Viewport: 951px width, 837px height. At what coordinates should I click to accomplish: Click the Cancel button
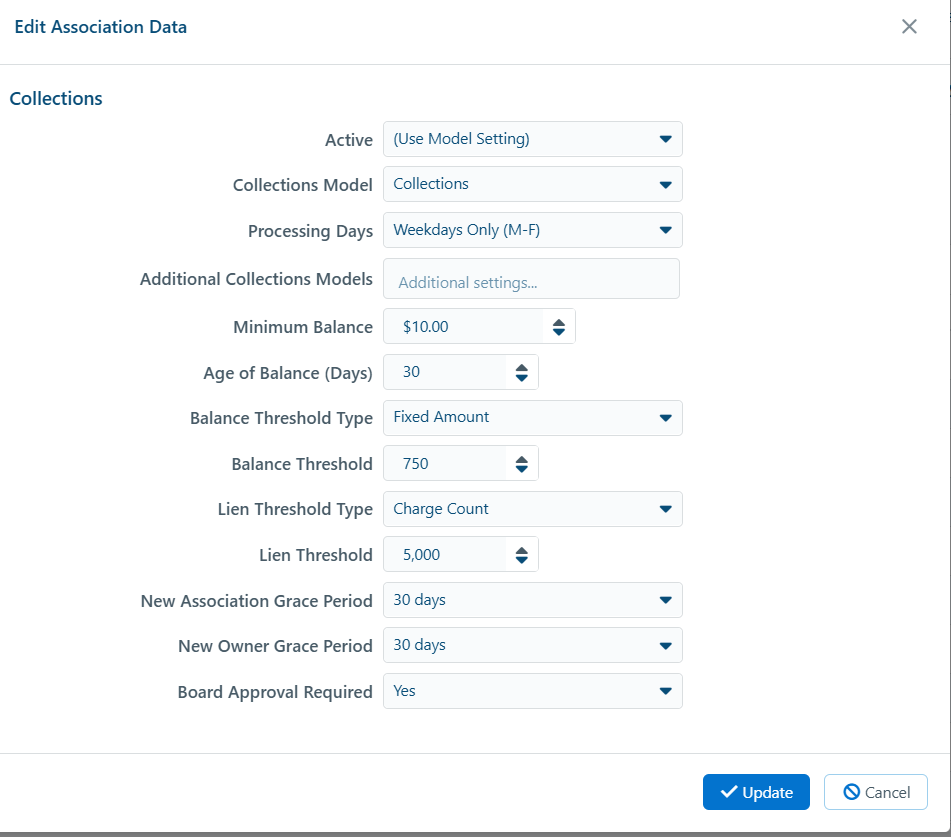click(875, 792)
